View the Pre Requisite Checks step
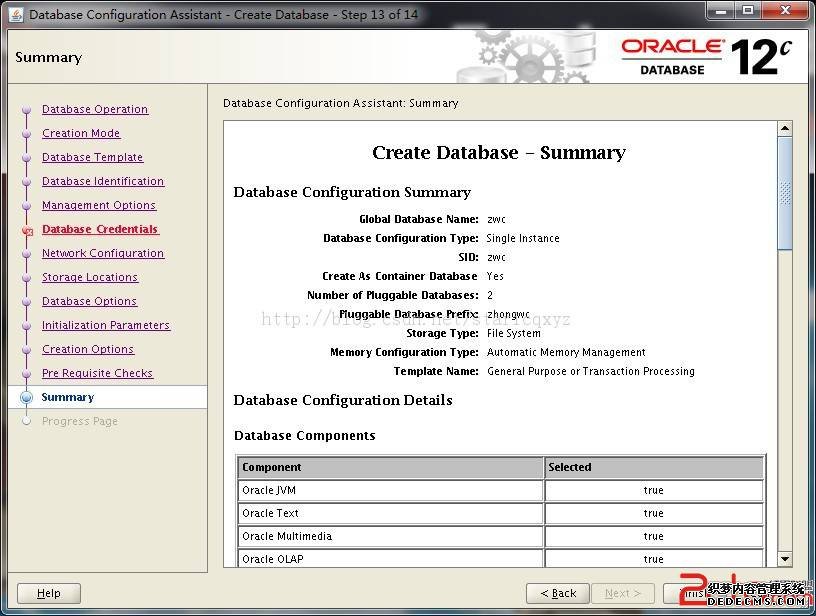The height and width of the screenshot is (616, 816). tap(97, 374)
